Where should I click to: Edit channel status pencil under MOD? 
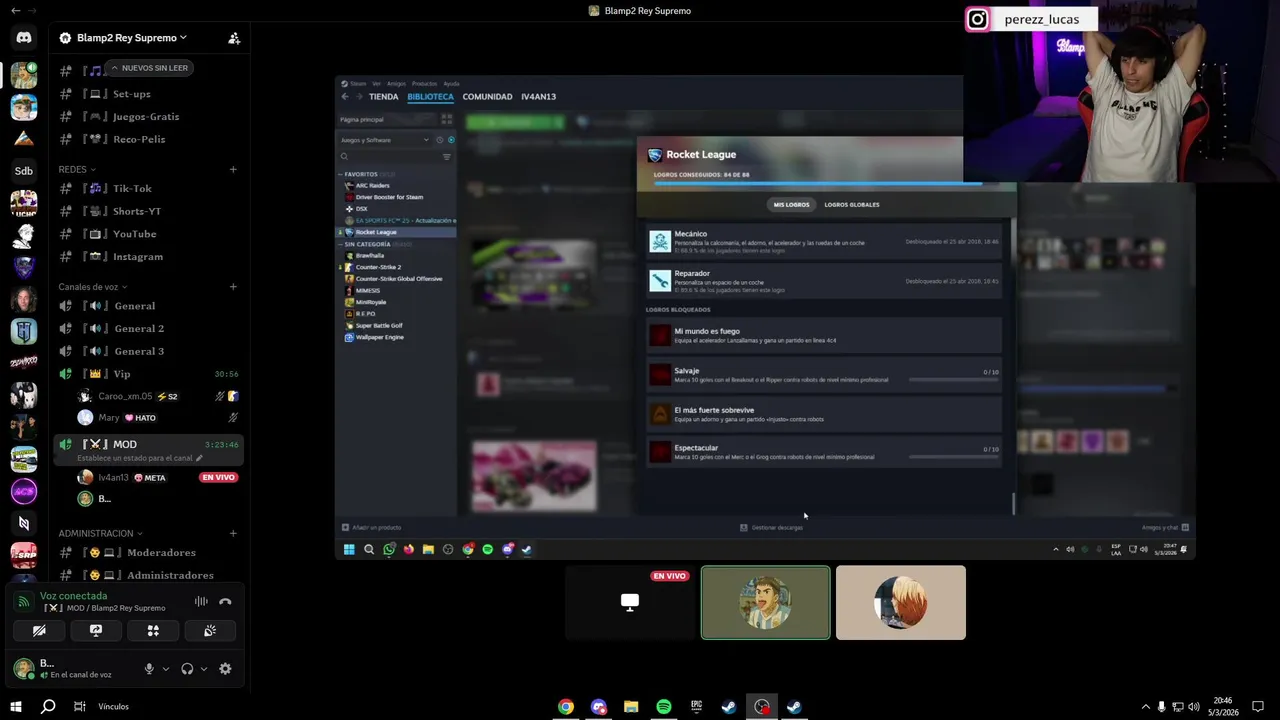point(199,458)
